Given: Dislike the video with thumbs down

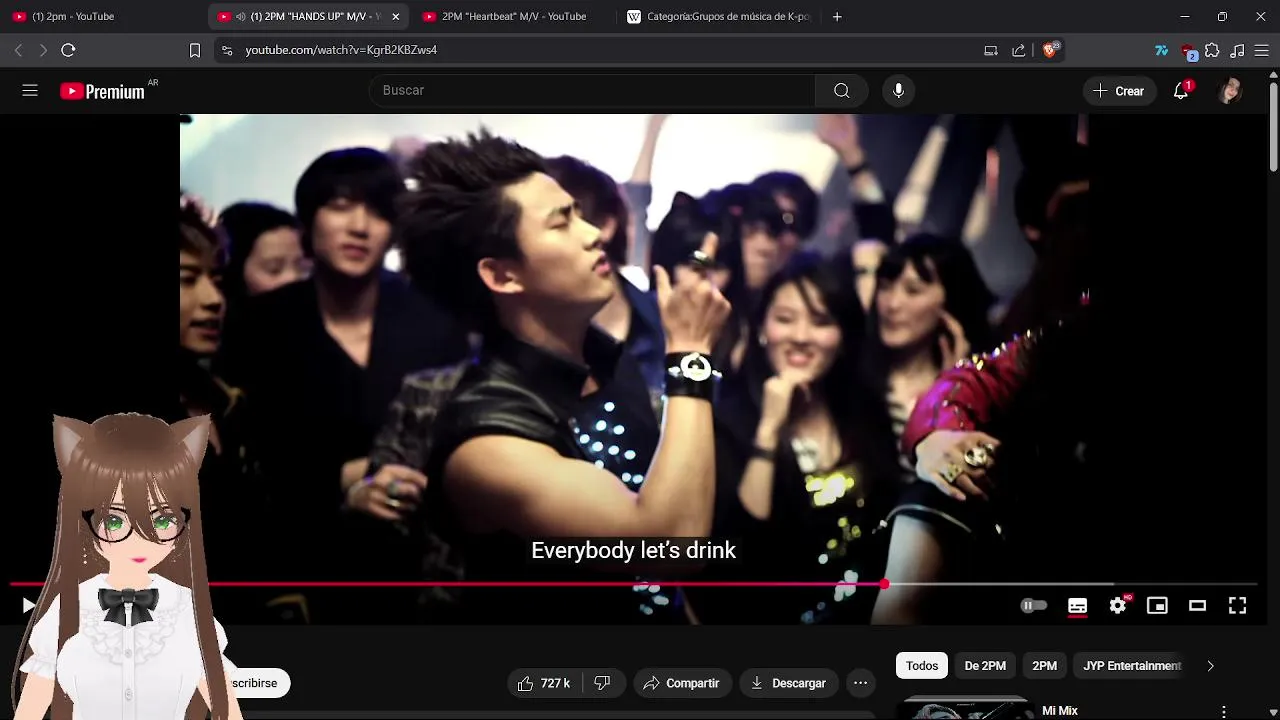Looking at the screenshot, I should (x=603, y=683).
